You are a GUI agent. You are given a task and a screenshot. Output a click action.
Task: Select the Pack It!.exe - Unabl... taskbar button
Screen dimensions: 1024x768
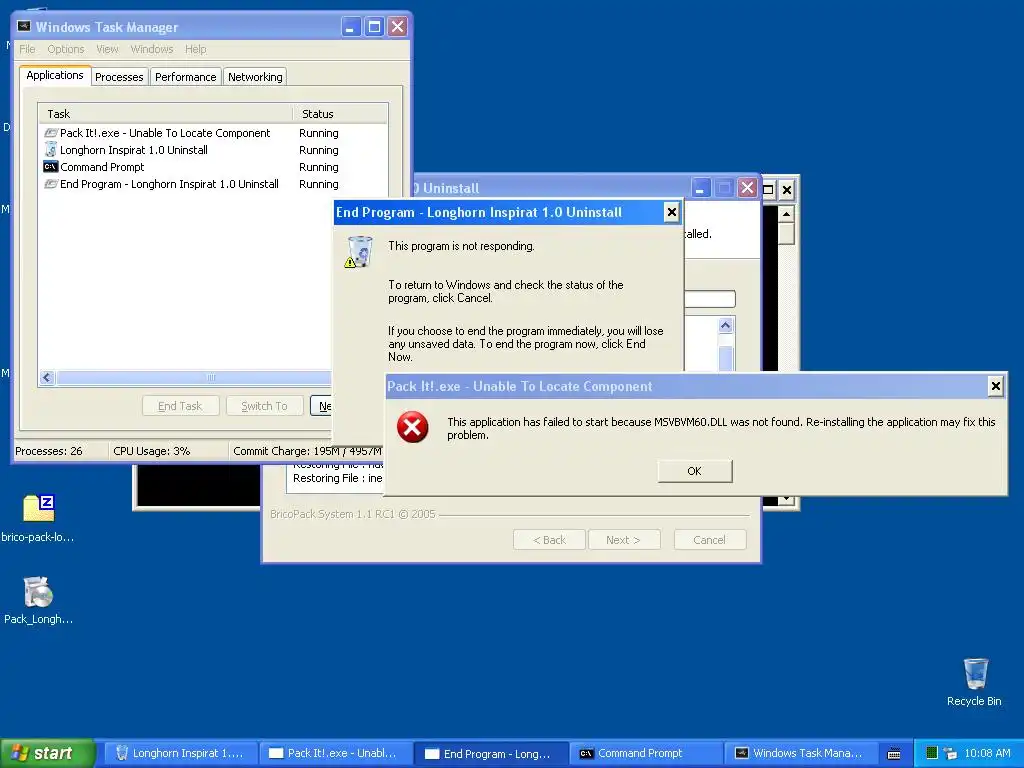[334, 753]
